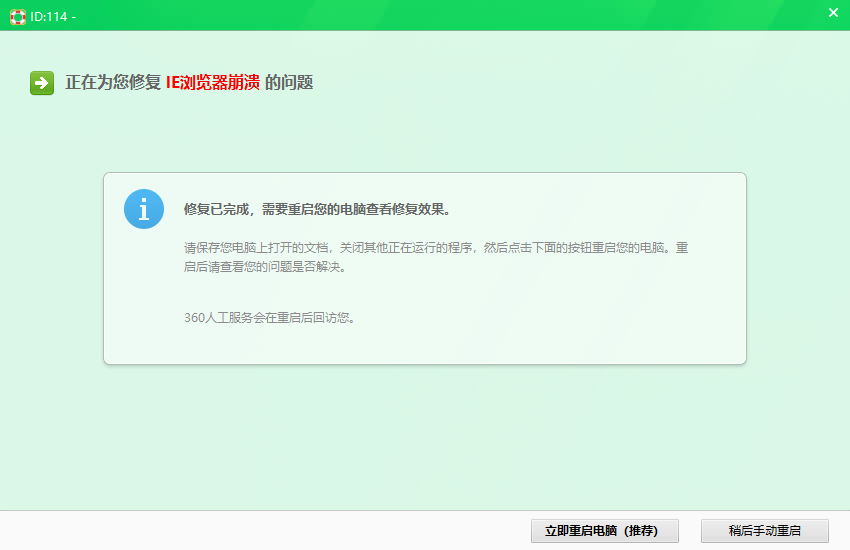Click the ID:114 title text
The height and width of the screenshot is (550, 850).
point(53,17)
